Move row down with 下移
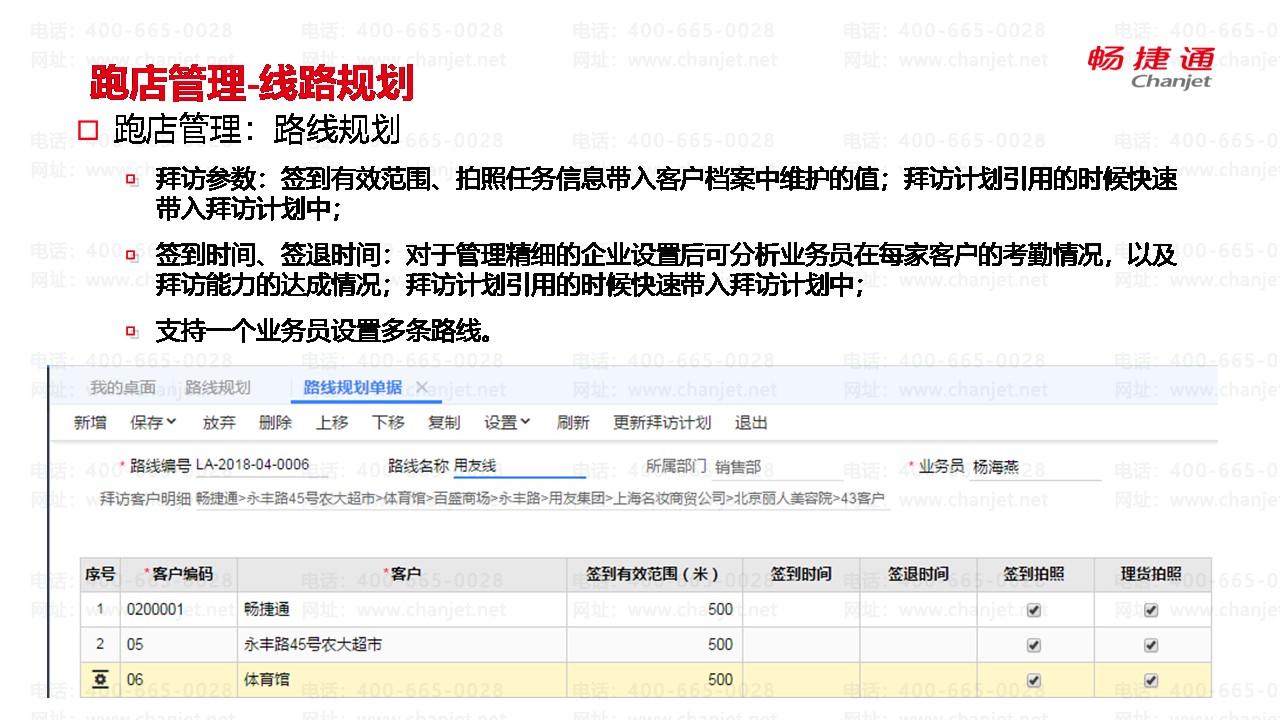Screen dimensions: 1280x720 (x=388, y=423)
